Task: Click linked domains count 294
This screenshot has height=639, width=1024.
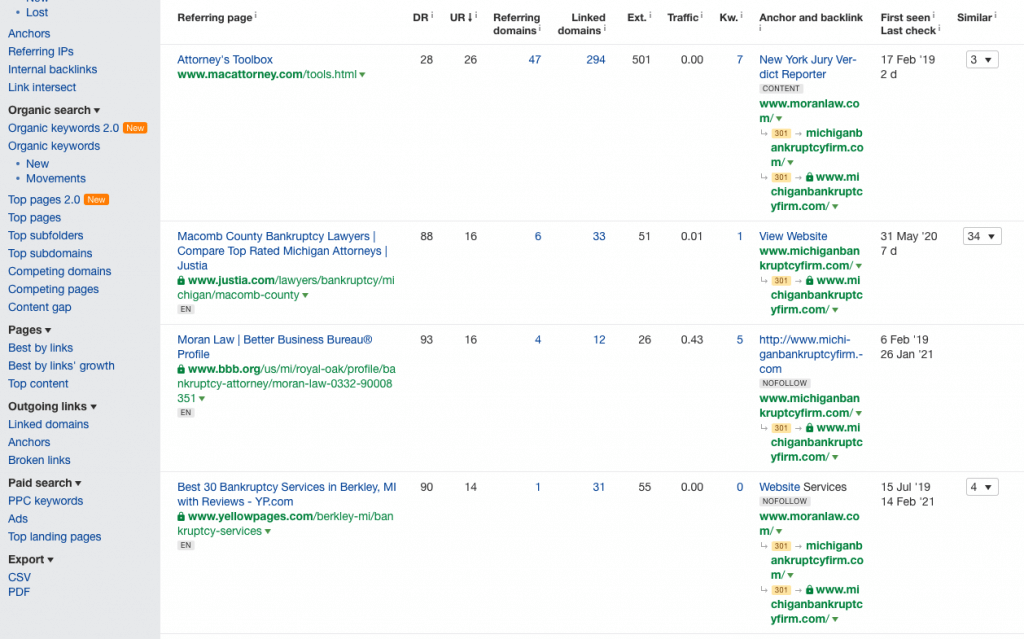Action: pyautogui.click(x=596, y=59)
